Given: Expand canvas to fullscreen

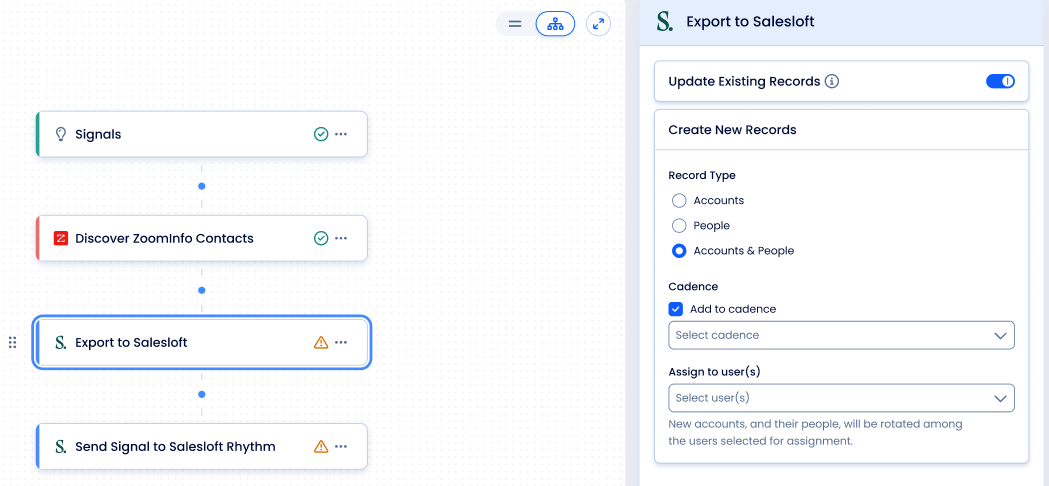Looking at the screenshot, I should [598, 24].
